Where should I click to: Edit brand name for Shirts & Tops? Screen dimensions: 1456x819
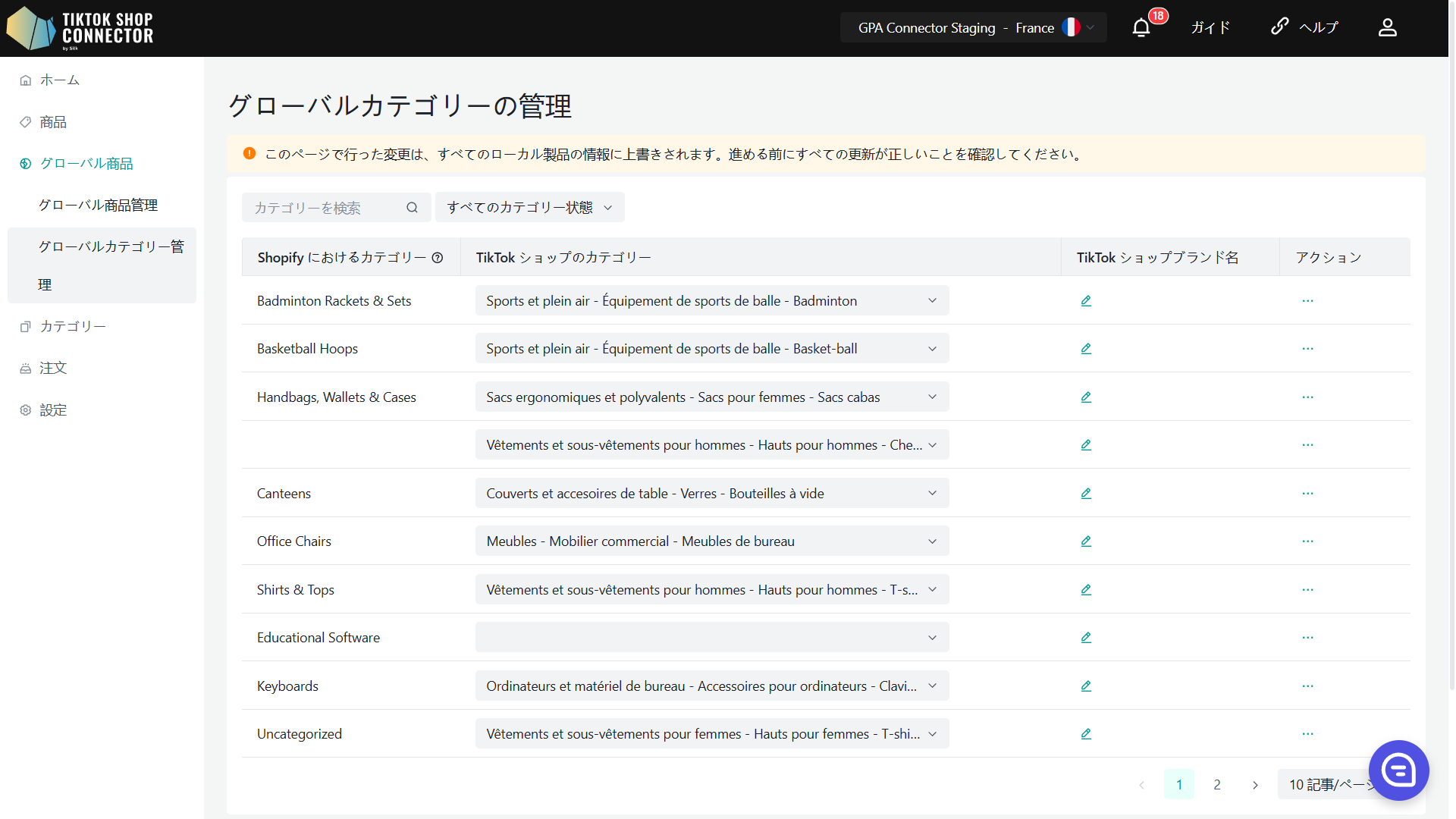click(1086, 590)
